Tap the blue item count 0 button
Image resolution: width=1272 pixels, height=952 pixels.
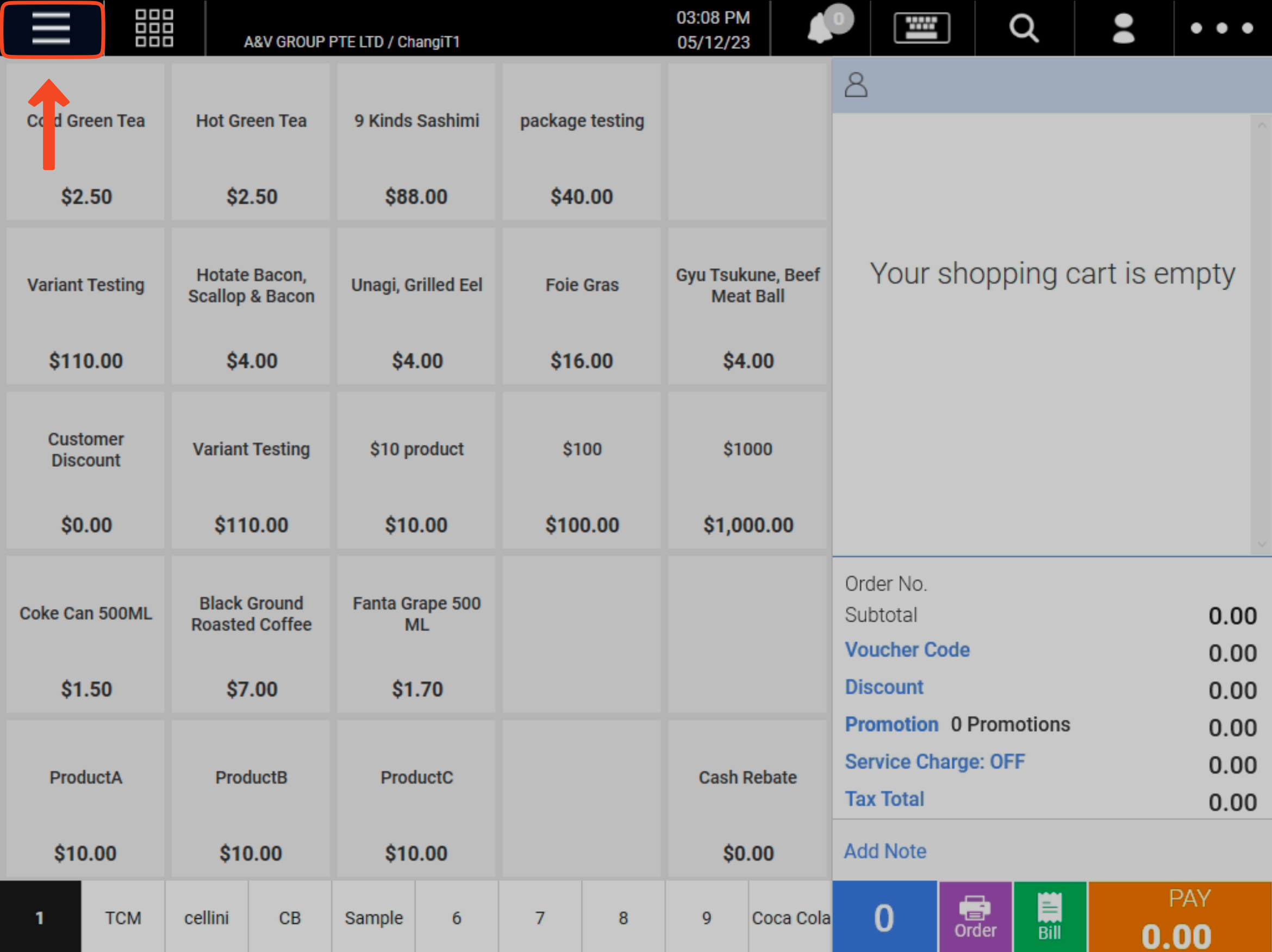(884, 916)
